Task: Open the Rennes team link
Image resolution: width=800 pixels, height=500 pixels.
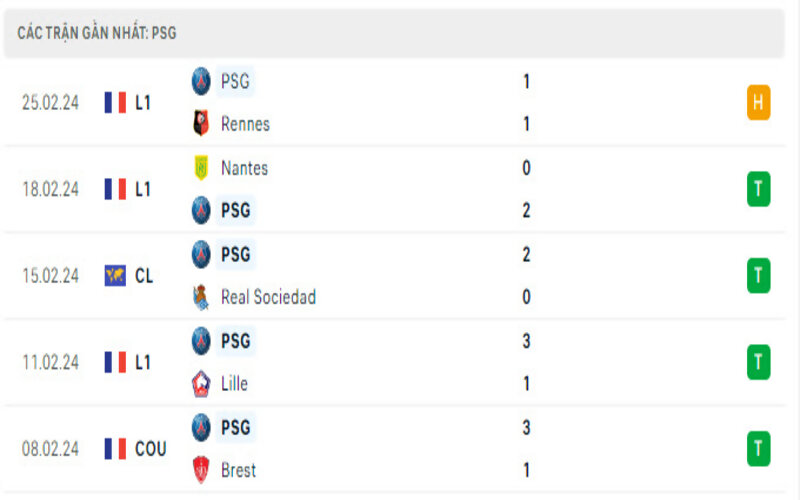Action: (245, 124)
